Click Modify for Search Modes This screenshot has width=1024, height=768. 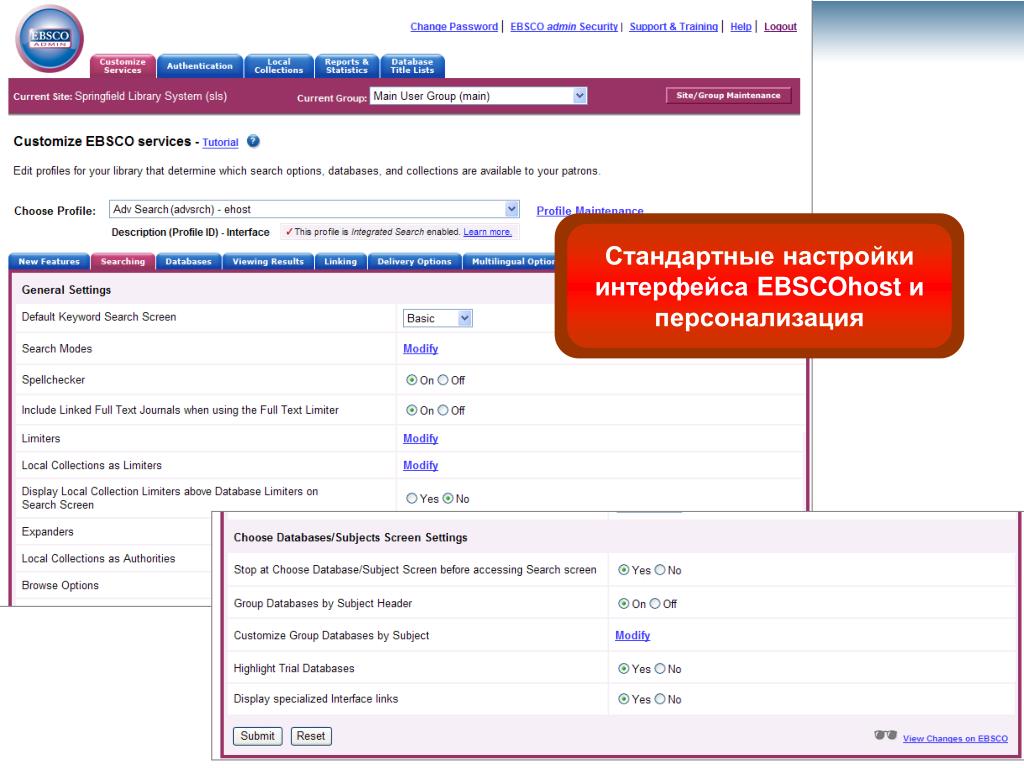coord(421,349)
